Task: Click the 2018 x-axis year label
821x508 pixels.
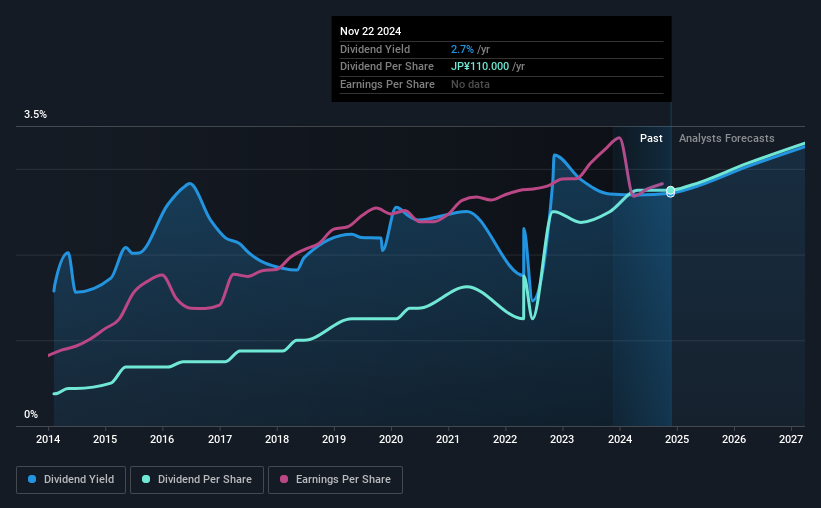Action: 277,439
